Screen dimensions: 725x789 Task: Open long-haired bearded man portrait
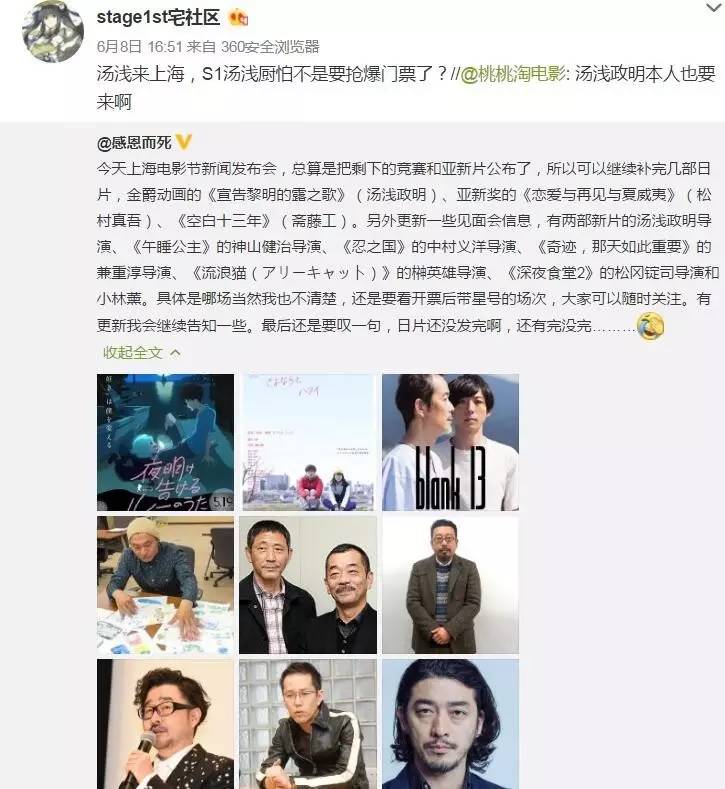(x=450, y=724)
